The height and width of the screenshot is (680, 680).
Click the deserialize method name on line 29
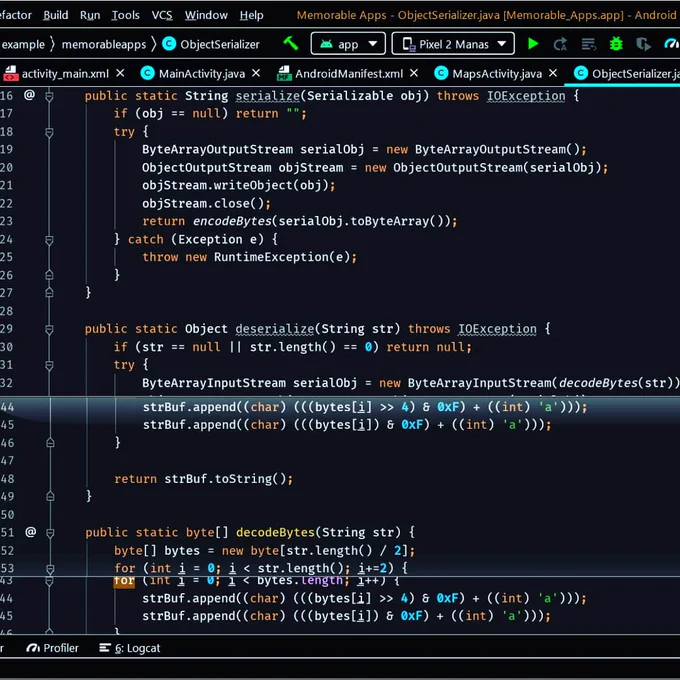pyautogui.click(x=275, y=329)
